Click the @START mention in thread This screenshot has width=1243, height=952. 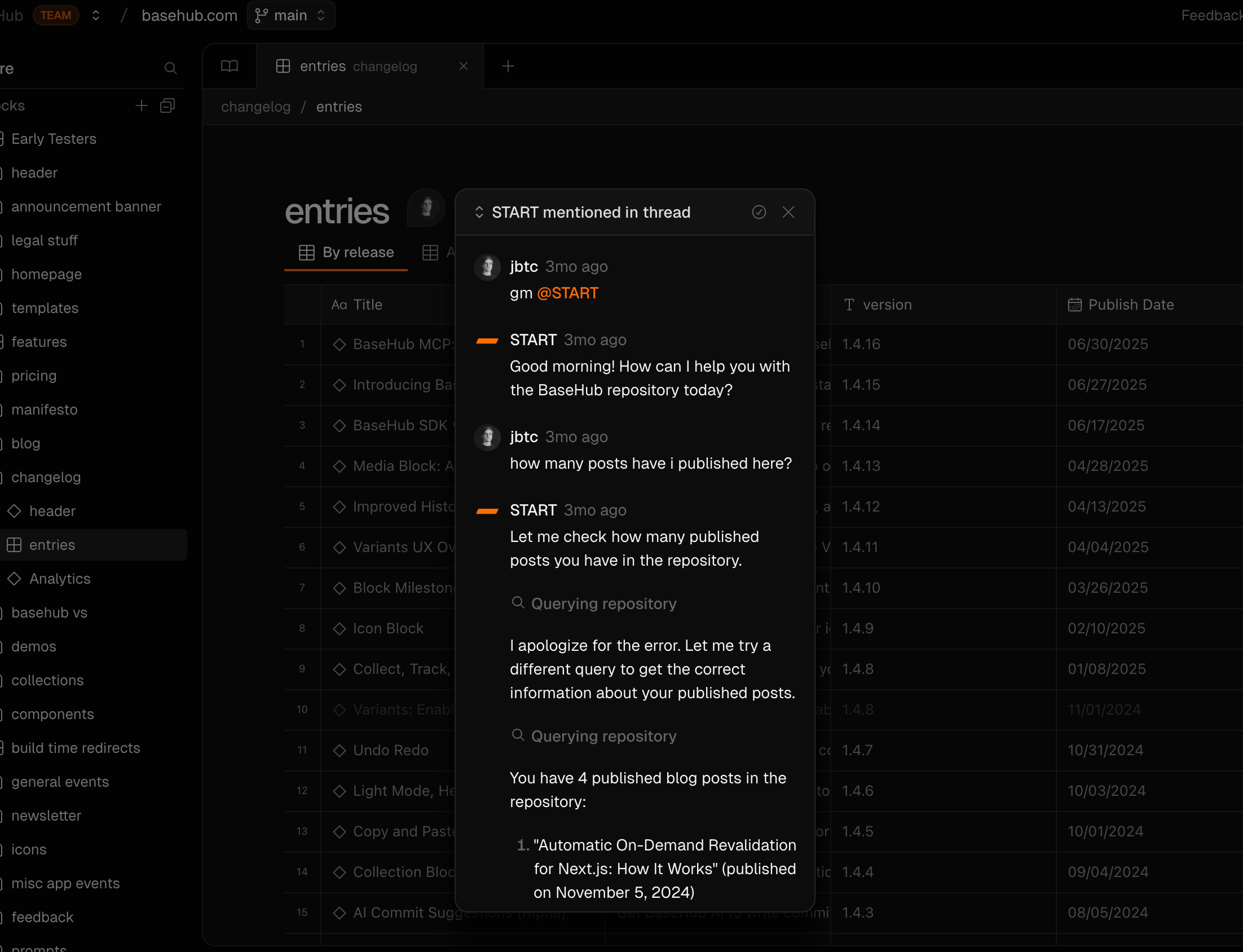[x=567, y=293]
